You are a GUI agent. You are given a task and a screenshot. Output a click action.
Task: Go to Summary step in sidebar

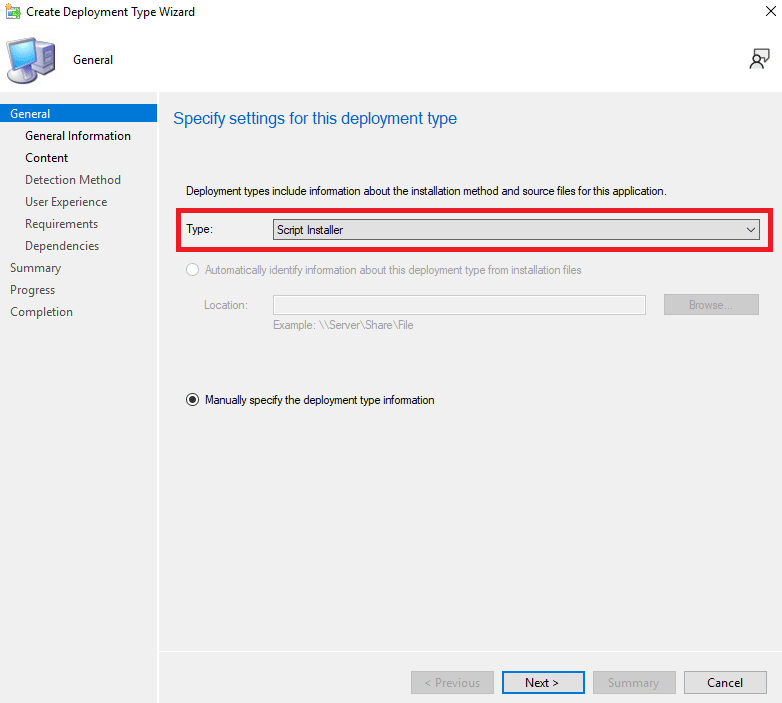click(x=35, y=268)
